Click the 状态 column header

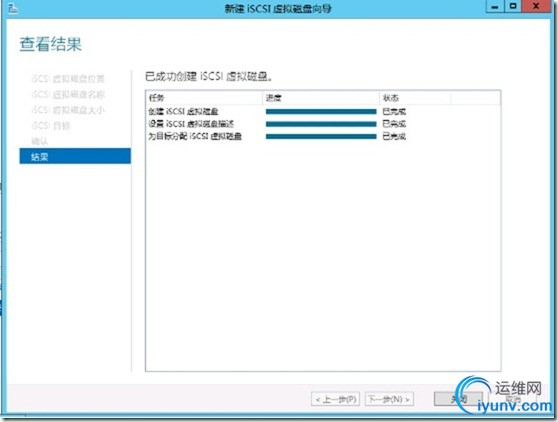(x=415, y=98)
